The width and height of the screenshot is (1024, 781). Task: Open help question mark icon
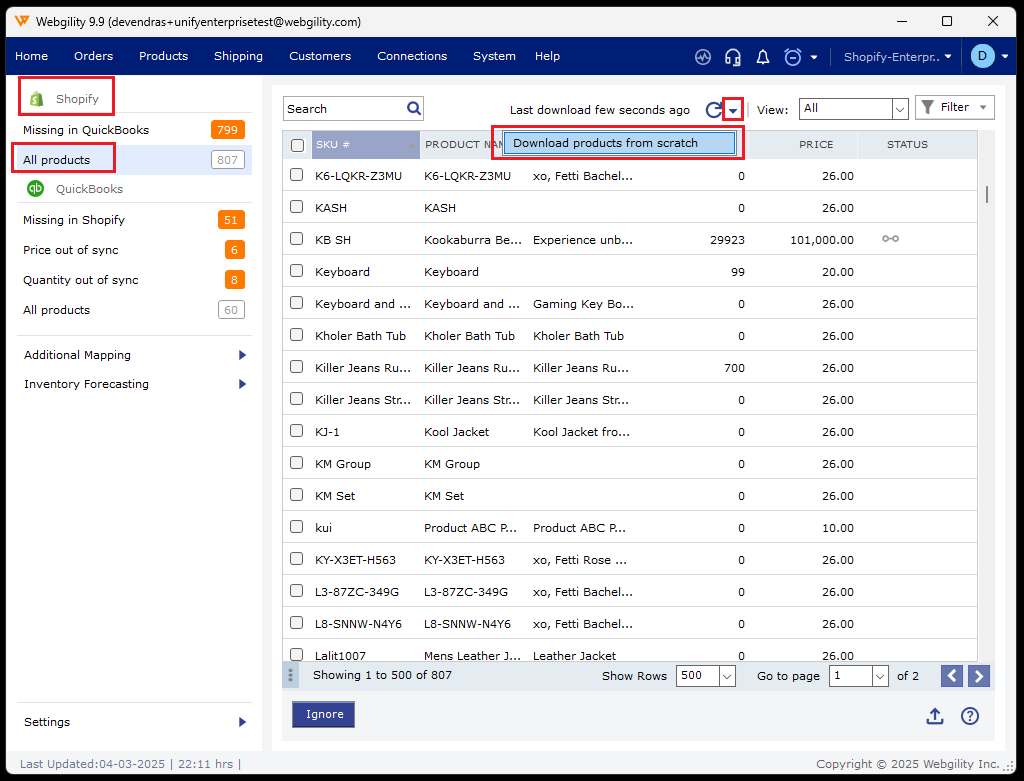pos(969,716)
